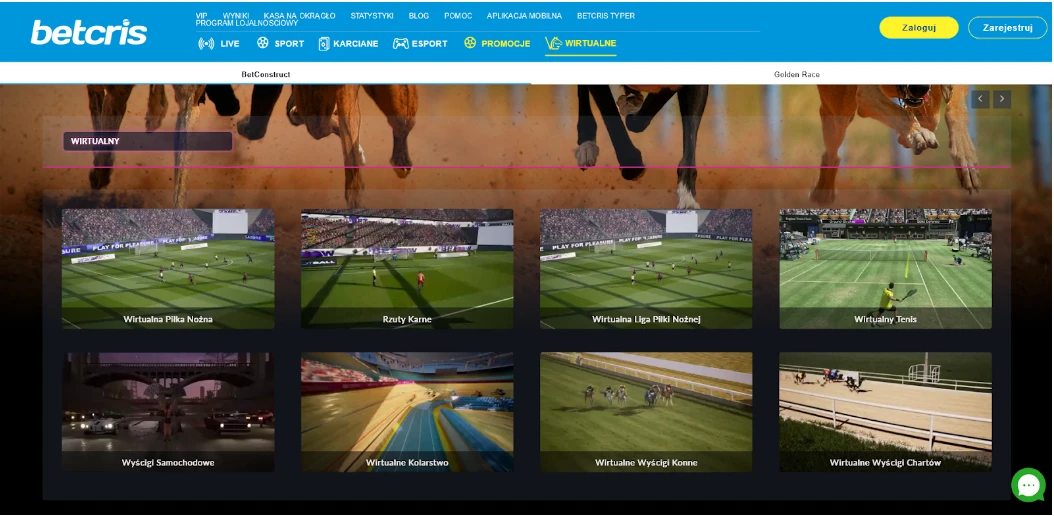This screenshot has width=1054, height=516.
Task: Switch to the BetConstruct tab
Action: pyautogui.click(x=266, y=74)
